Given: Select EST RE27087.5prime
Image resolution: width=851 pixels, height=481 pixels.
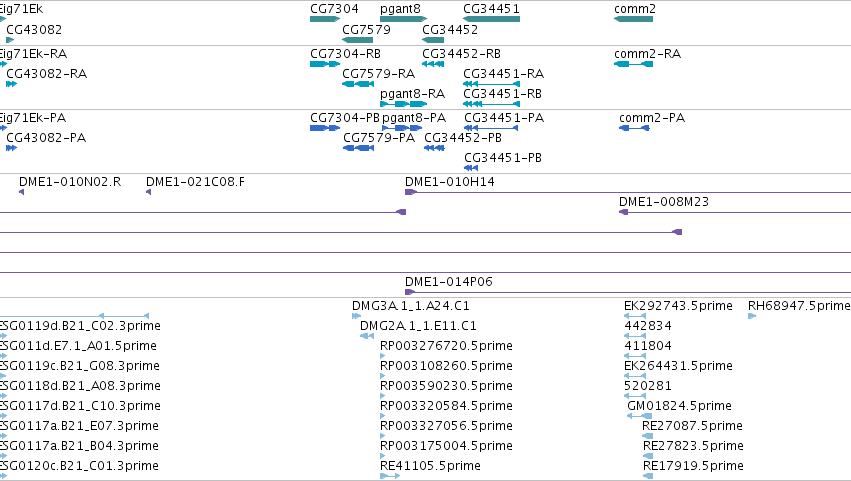Looking at the screenshot, I should 692,426.
